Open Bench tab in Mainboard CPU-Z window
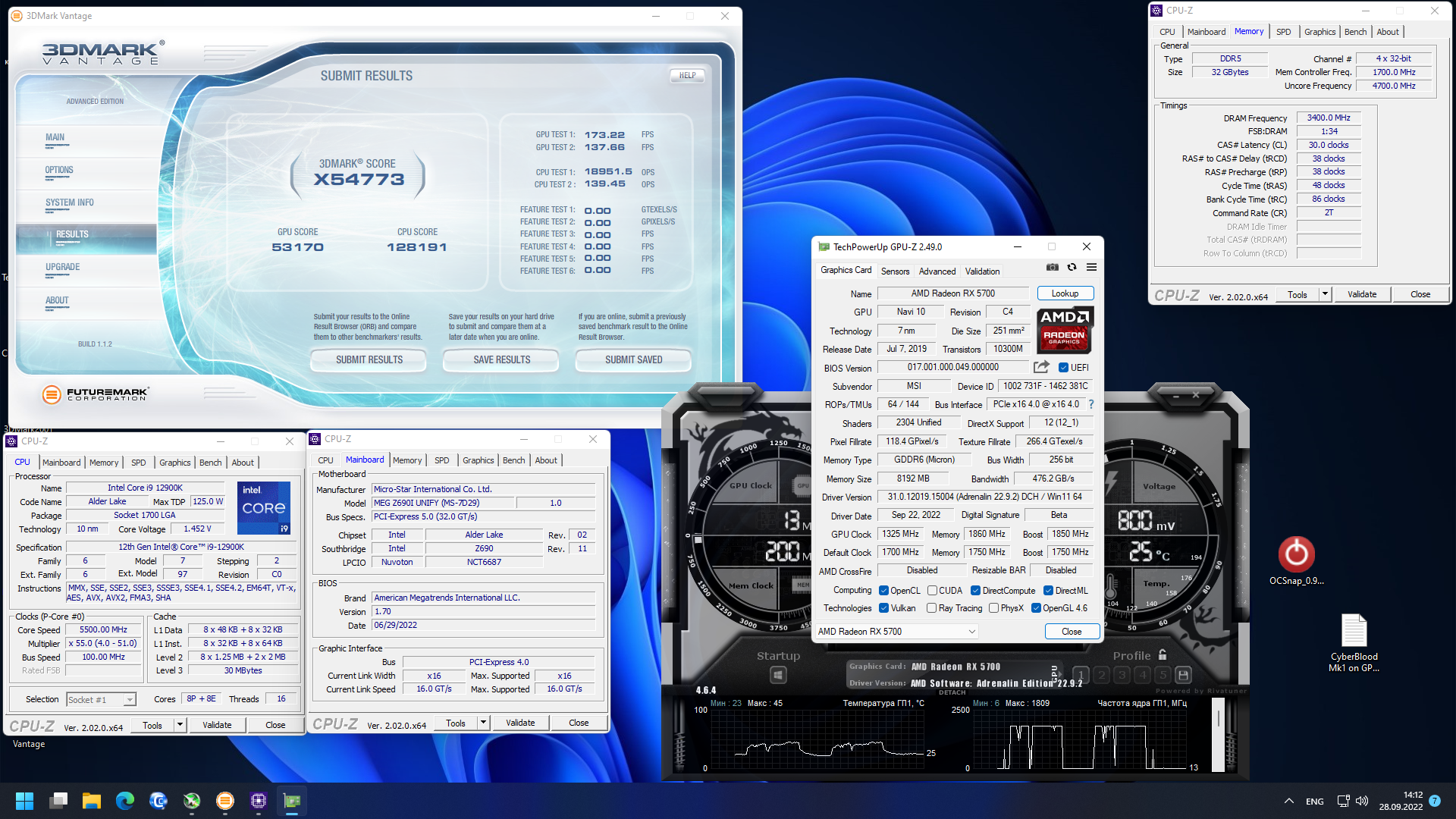1456x819 pixels. pos(513,460)
